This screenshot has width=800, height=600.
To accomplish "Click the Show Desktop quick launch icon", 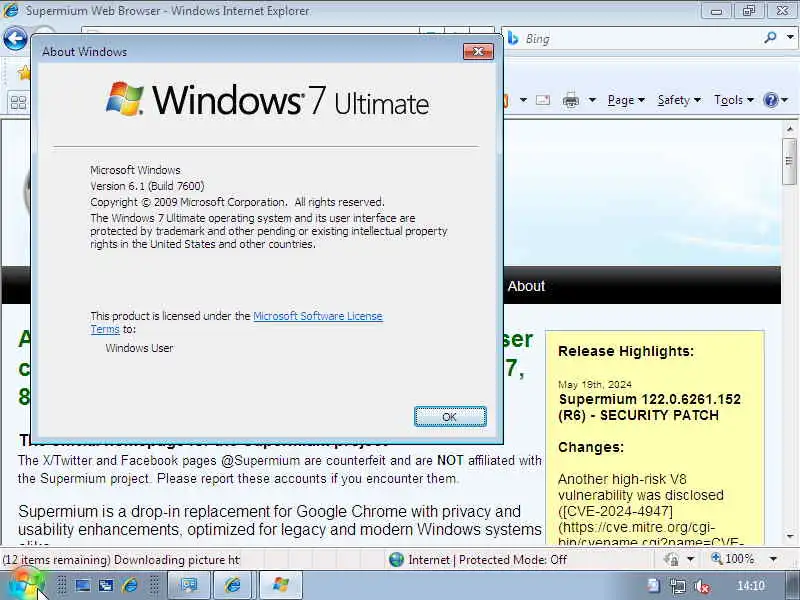I will (x=83, y=585).
